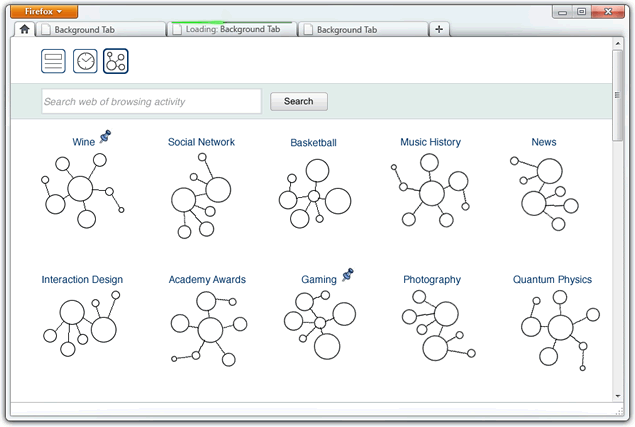Open the Interaction Design link

click(82, 280)
